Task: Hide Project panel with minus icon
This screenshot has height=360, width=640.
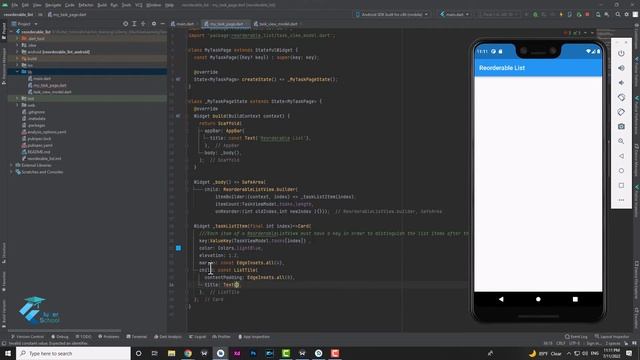Action: [162, 24]
